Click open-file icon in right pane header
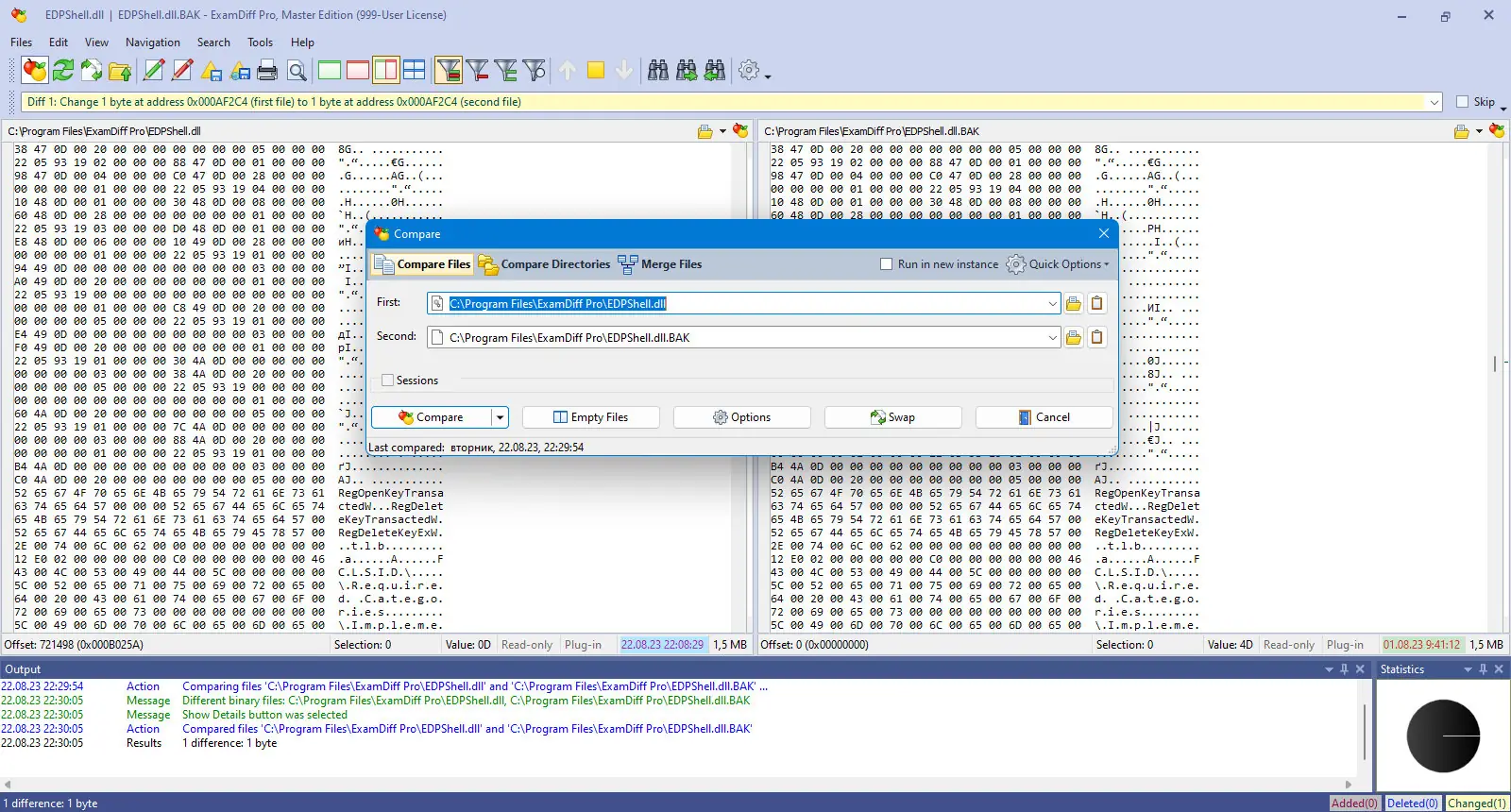 click(x=1462, y=131)
